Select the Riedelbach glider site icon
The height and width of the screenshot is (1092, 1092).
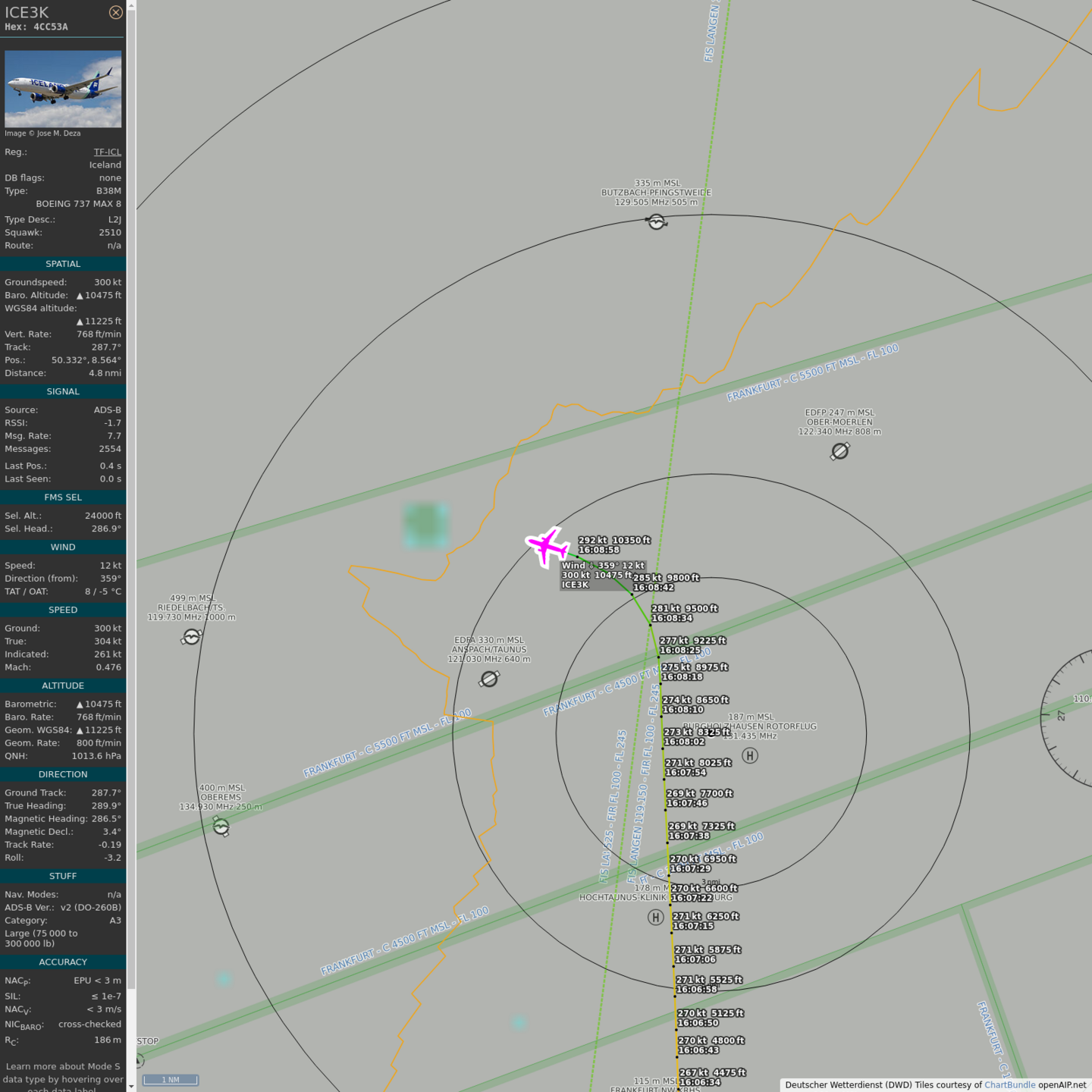pyautogui.click(x=192, y=637)
